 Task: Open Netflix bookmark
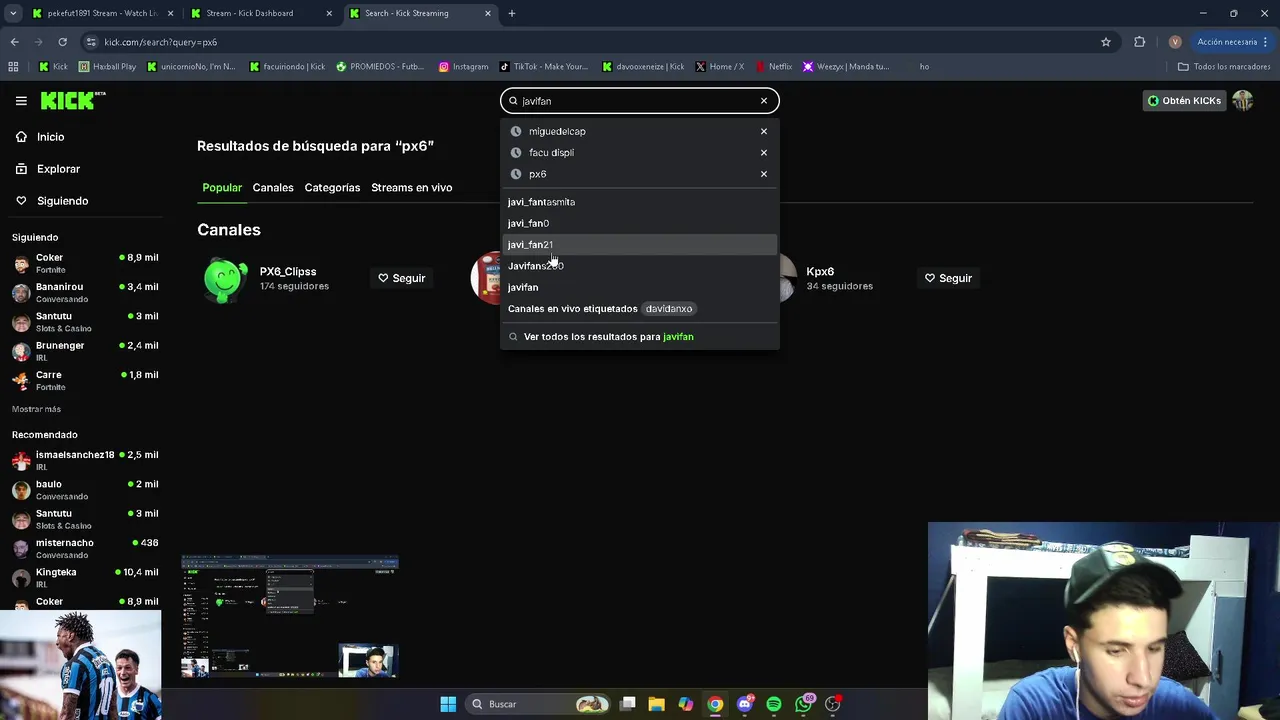pos(774,67)
